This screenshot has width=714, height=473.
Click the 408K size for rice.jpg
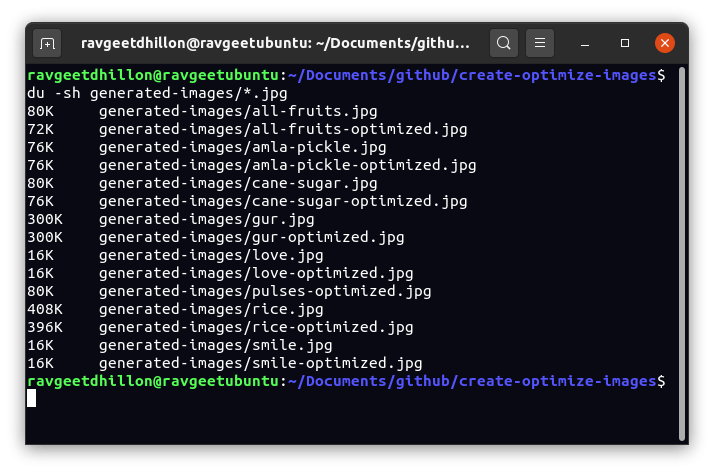[45, 309]
